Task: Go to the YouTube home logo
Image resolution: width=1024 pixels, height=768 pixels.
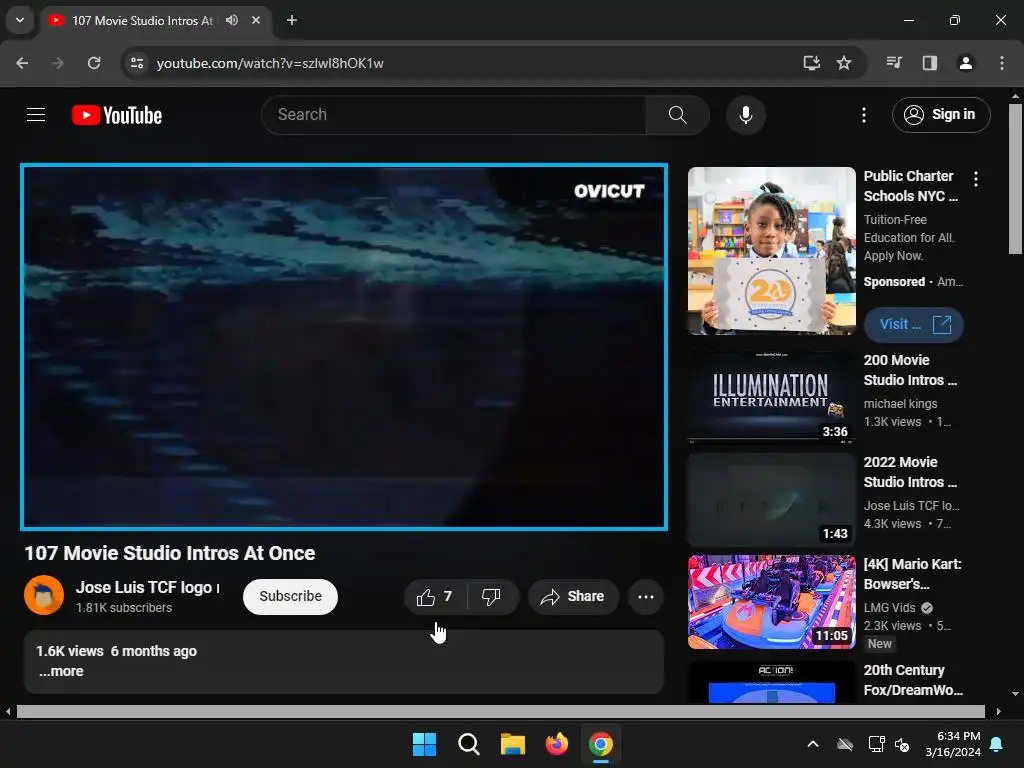Action: pos(117,115)
